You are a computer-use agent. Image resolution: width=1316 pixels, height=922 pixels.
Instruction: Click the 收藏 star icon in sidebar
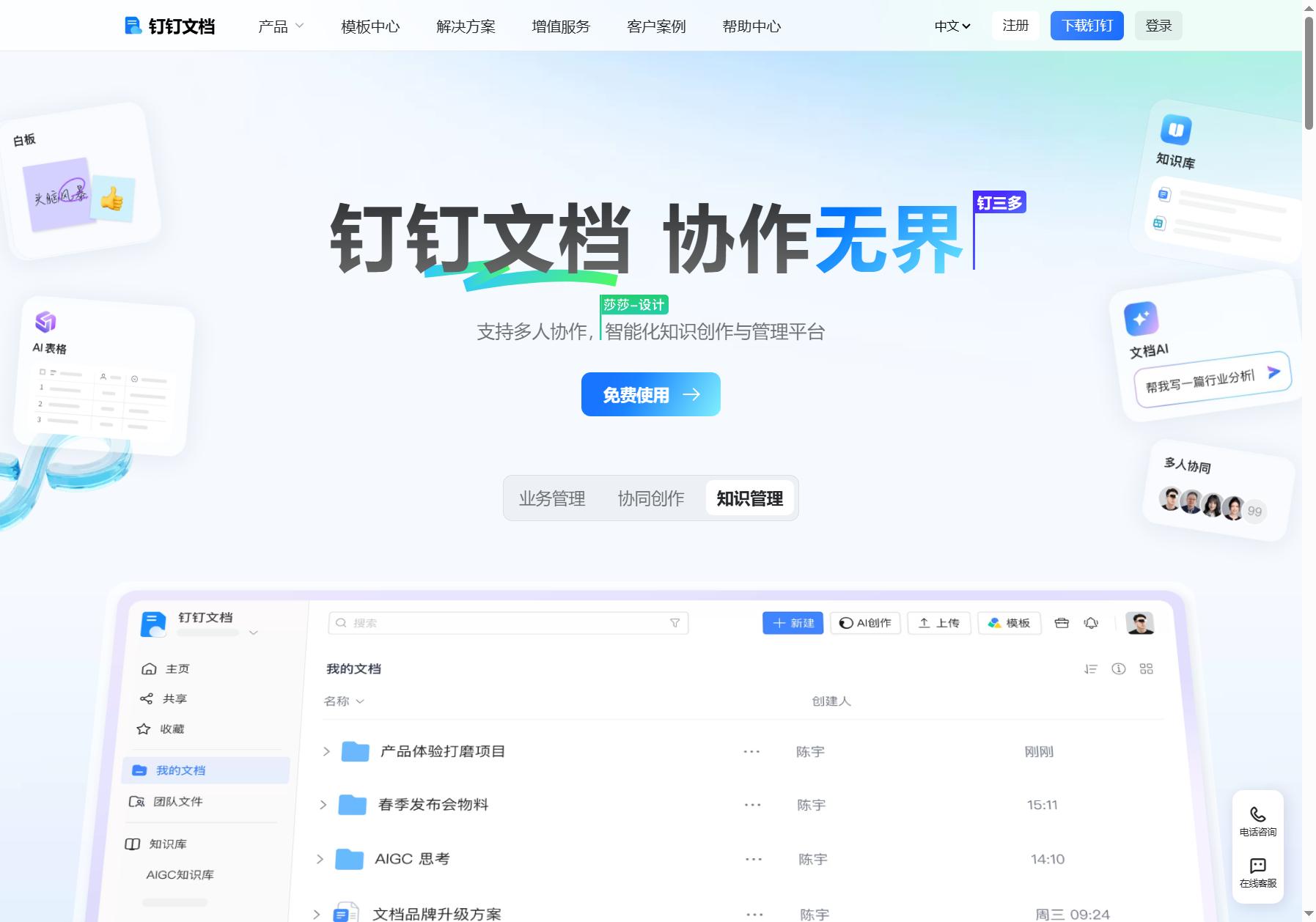pos(144,729)
